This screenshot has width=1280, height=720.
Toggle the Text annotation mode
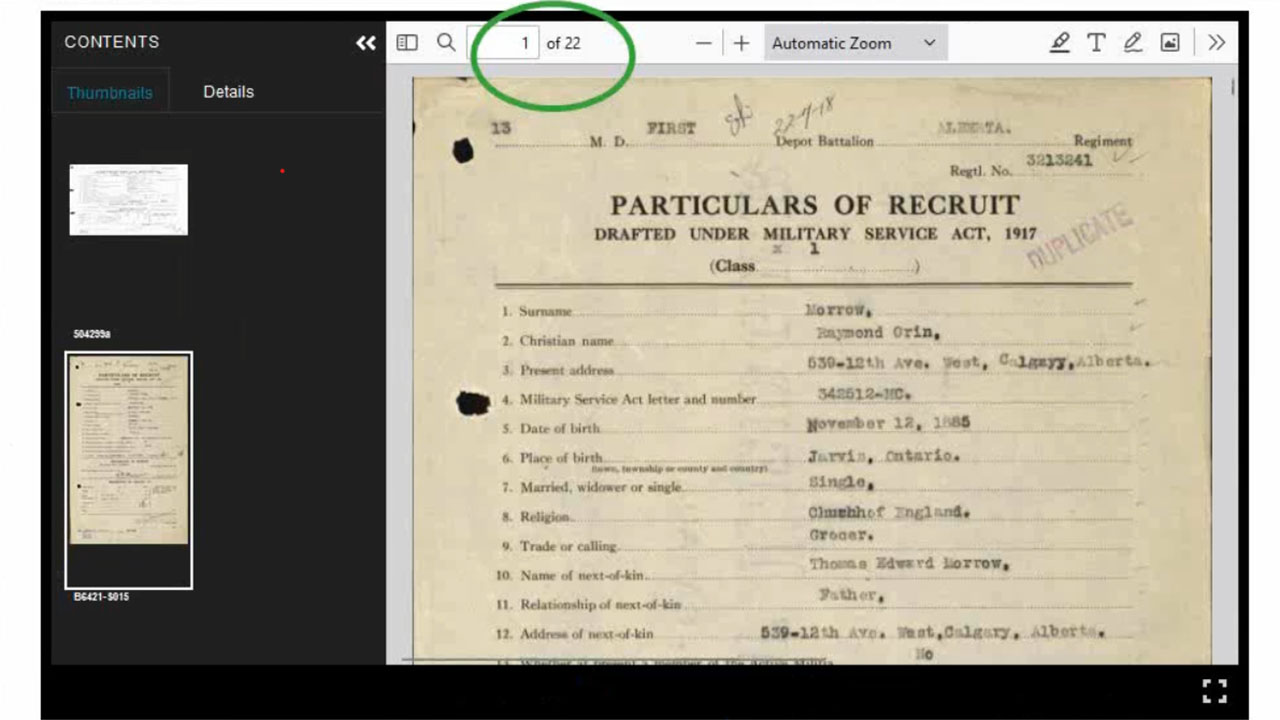tap(1096, 42)
